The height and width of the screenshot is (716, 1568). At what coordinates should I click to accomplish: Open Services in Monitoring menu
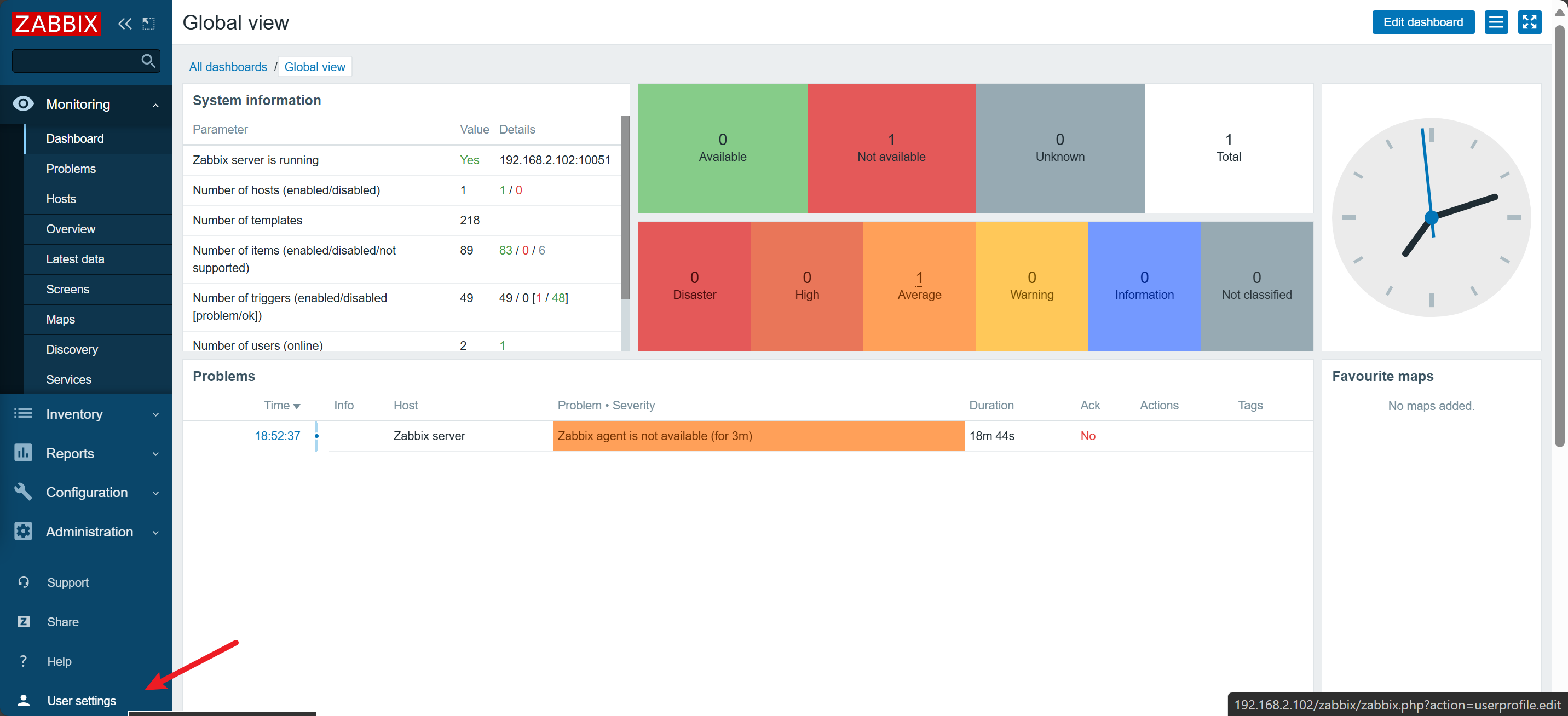98,379
